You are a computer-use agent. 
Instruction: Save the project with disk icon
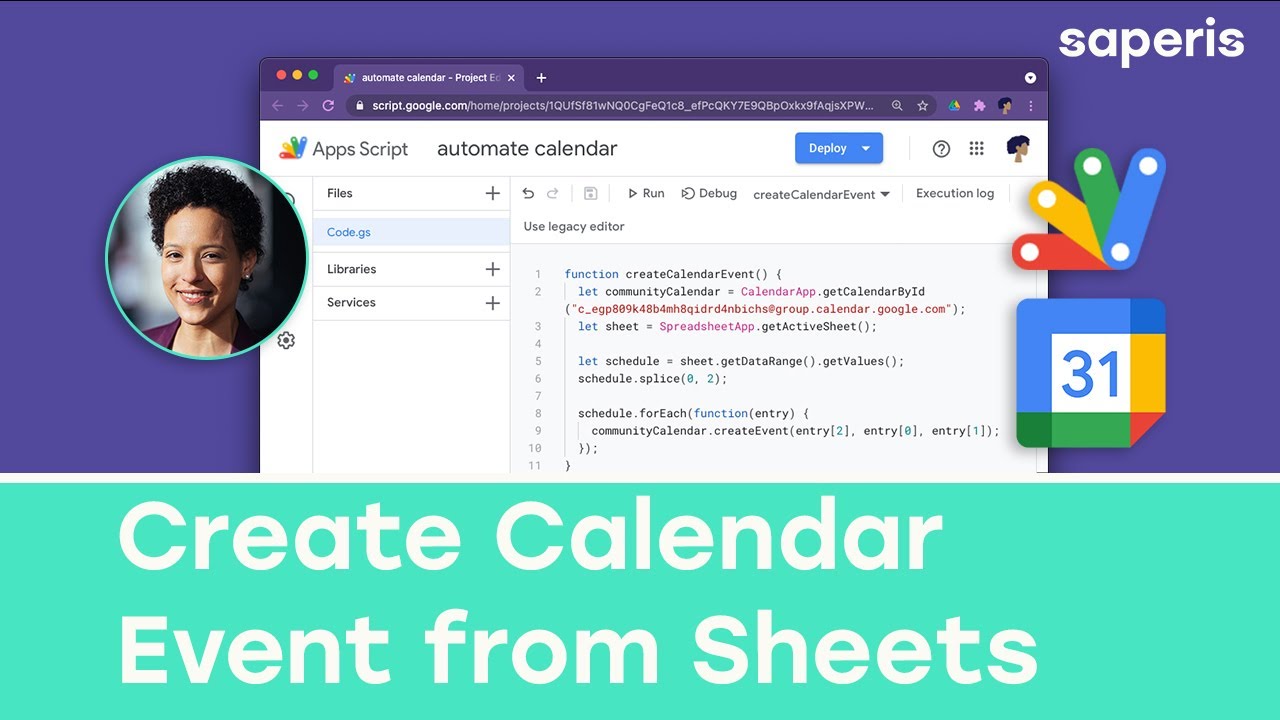pos(590,194)
